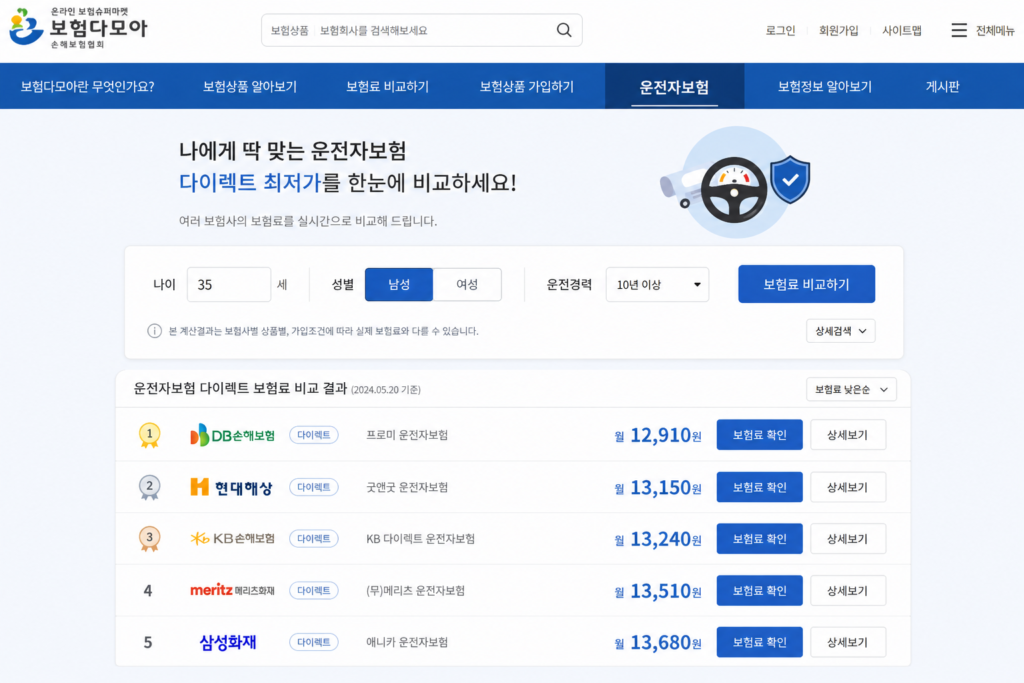Click the 로그인 link
This screenshot has width=1024, height=683.
click(780, 31)
